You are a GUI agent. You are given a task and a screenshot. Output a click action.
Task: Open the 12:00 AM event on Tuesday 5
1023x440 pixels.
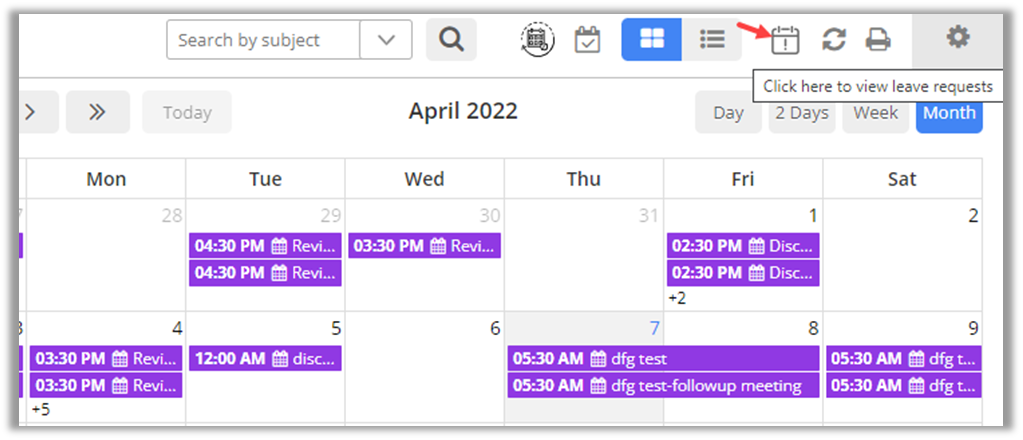tap(266, 358)
